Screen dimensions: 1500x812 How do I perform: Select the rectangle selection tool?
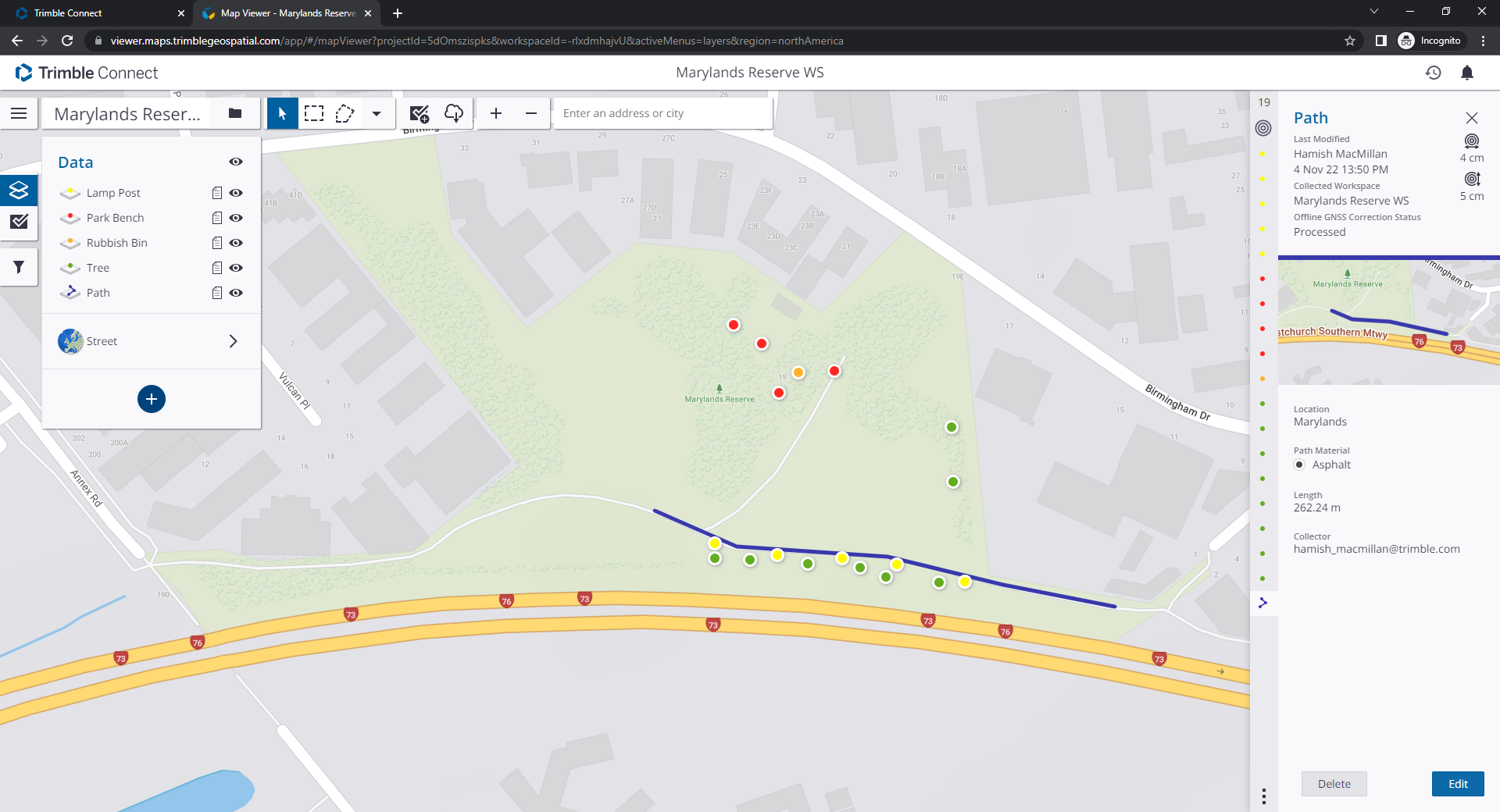314,113
